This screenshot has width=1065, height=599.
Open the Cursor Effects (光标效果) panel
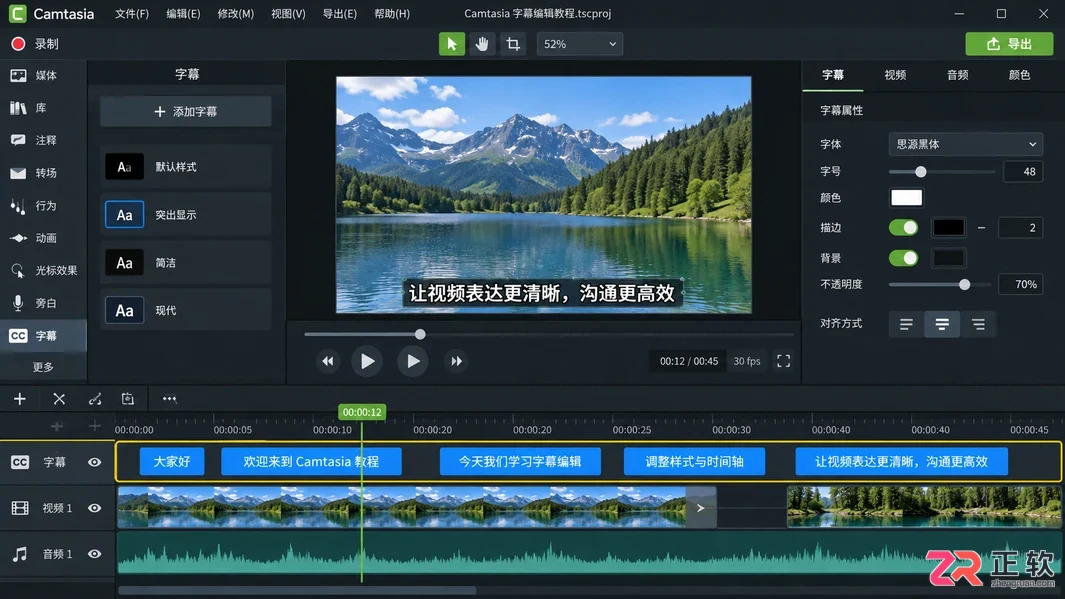point(43,270)
